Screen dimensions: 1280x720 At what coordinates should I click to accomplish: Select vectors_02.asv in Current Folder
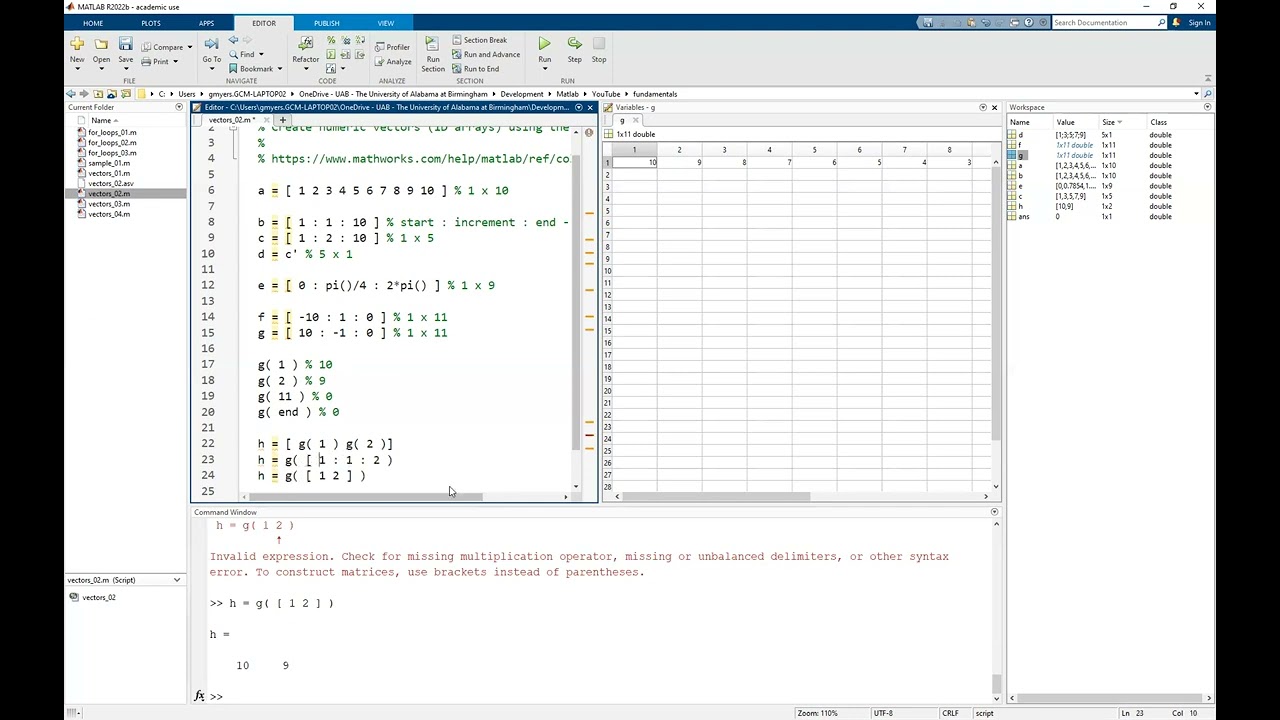click(110, 183)
